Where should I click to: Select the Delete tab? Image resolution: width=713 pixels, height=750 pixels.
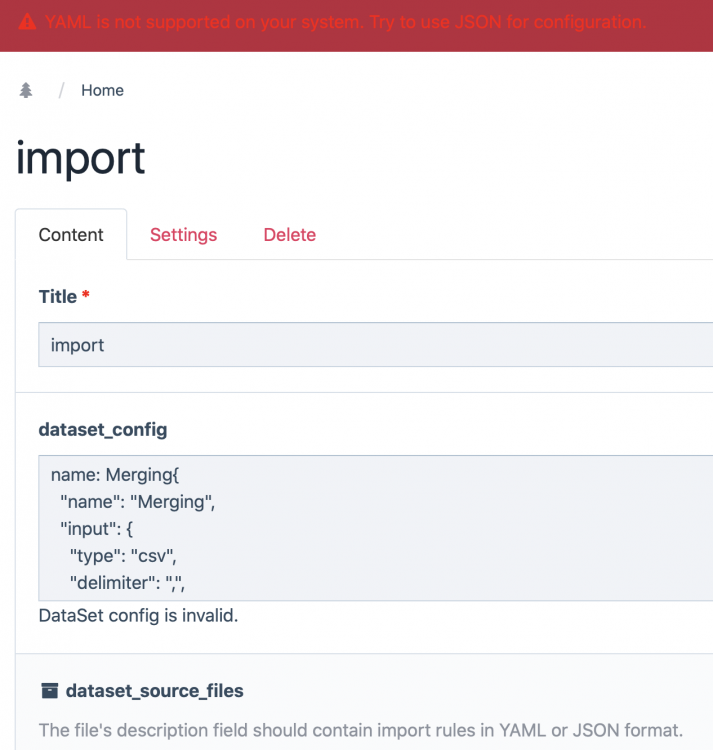(x=289, y=235)
